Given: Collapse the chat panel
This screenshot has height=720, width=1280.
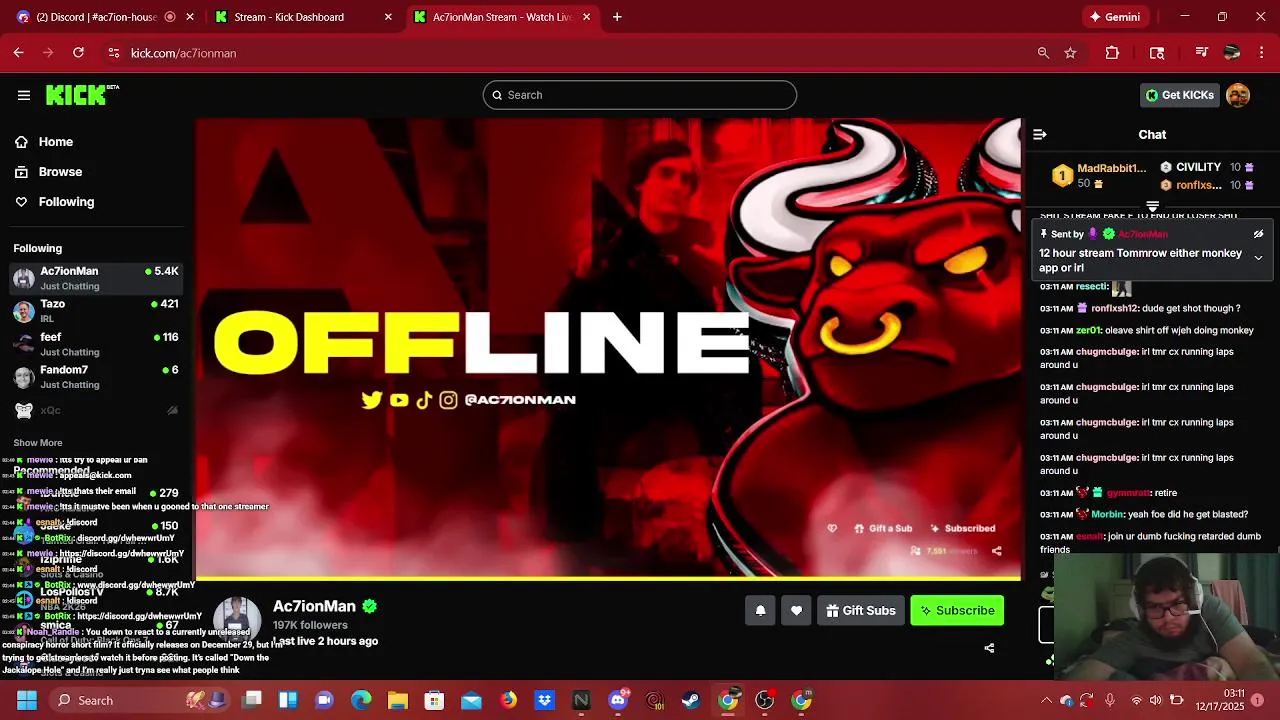Looking at the screenshot, I should (x=1040, y=134).
